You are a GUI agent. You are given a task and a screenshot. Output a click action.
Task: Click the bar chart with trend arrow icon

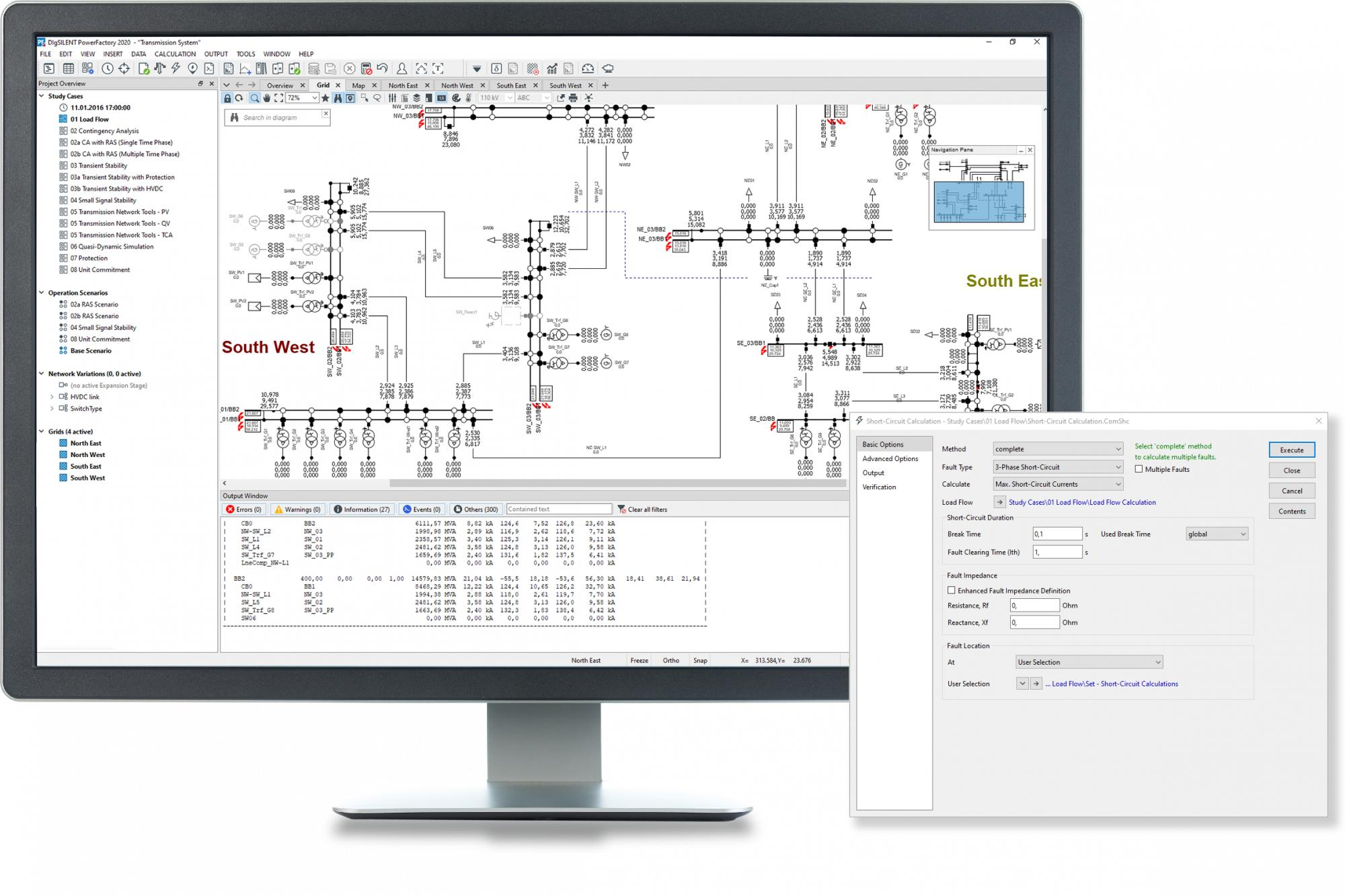point(552,69)
